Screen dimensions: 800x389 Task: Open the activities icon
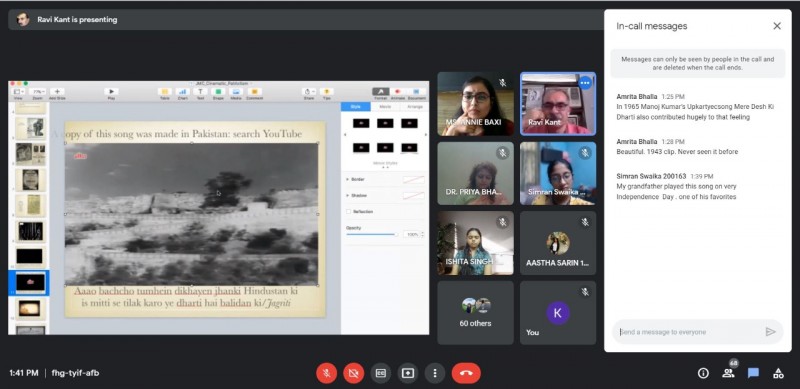pyautogui.click(x=778, y=373)
